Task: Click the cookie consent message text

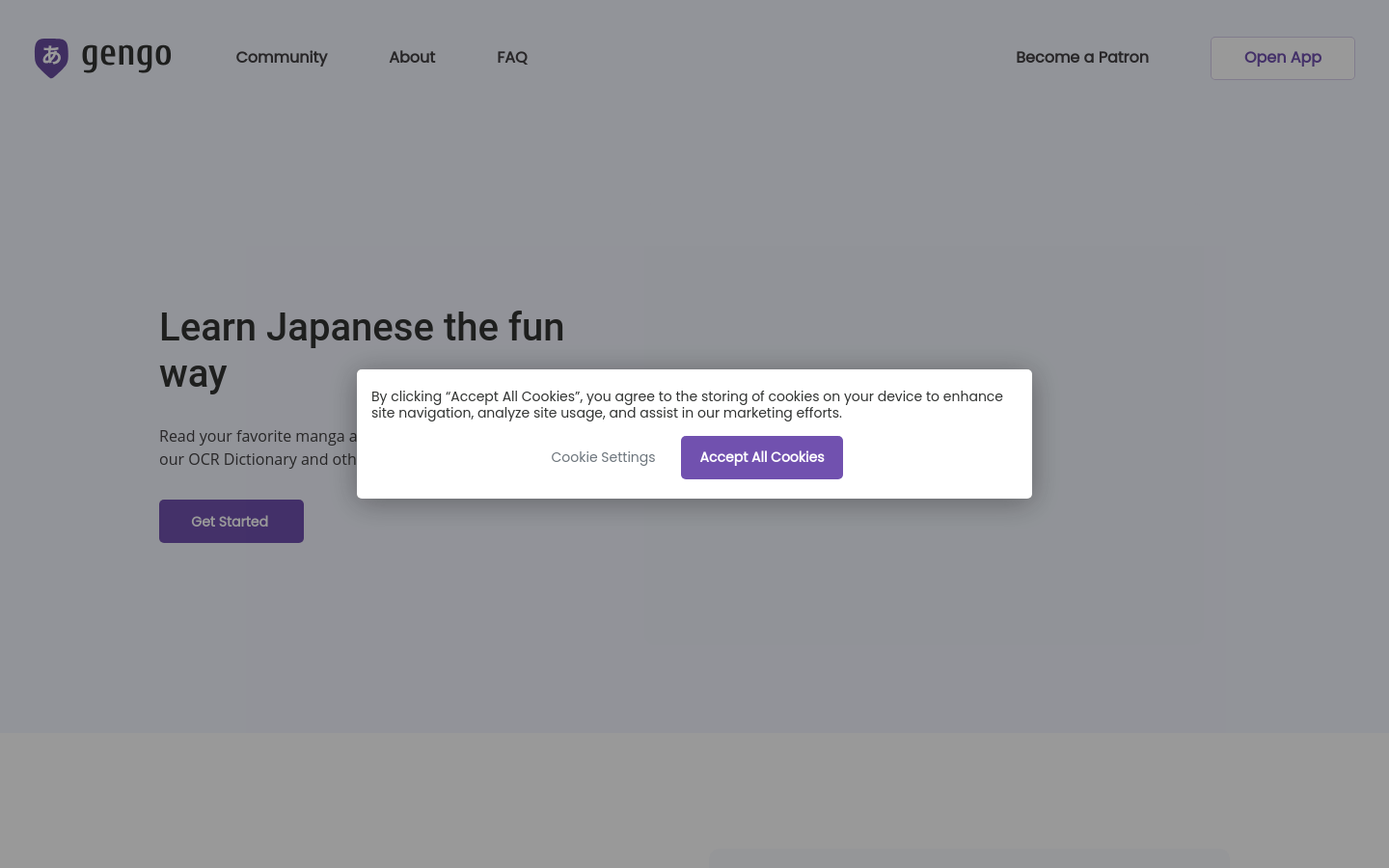Action: tap(687, 404)
